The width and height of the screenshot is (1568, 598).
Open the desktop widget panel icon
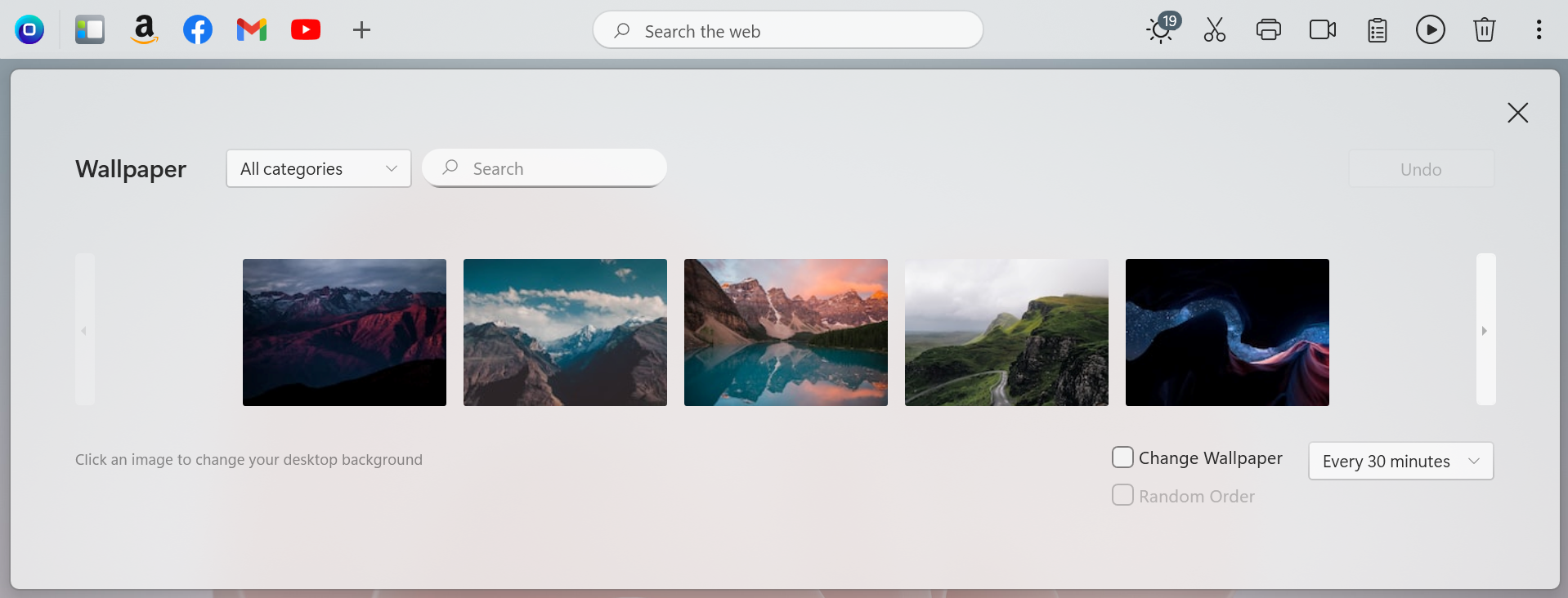(90, 30)
